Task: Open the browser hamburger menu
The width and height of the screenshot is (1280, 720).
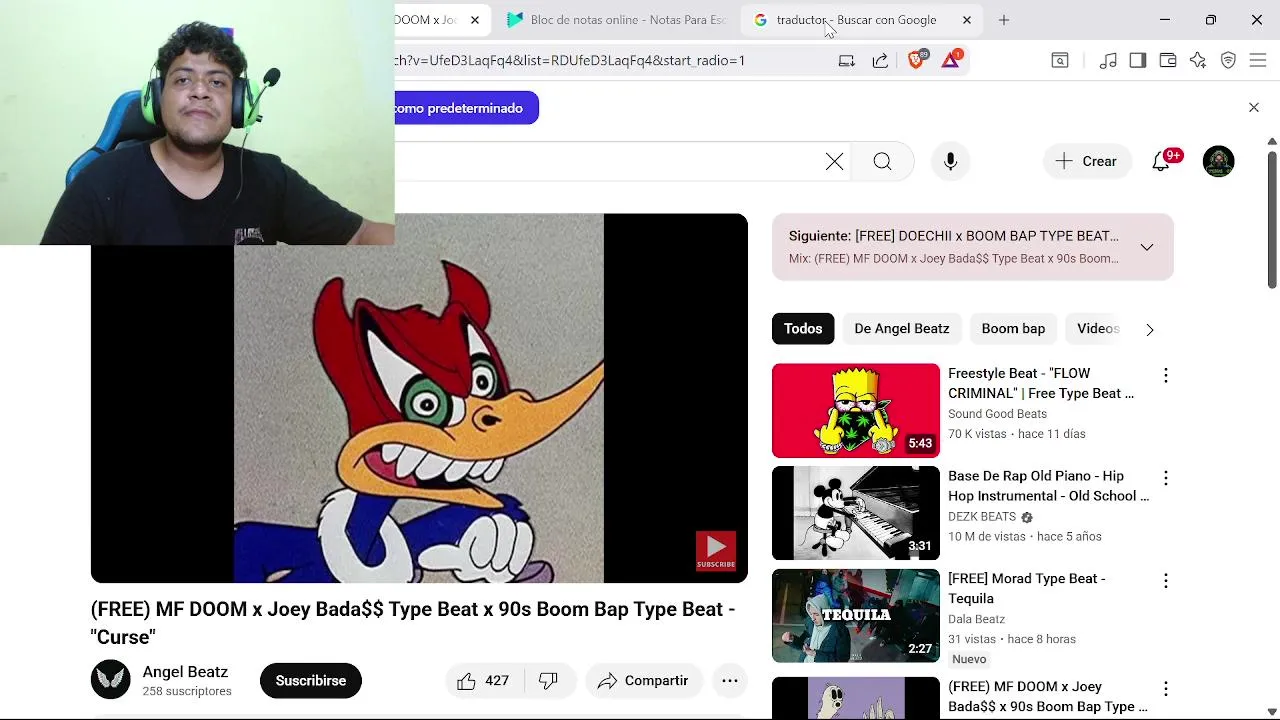Action: click(1258, 60)
